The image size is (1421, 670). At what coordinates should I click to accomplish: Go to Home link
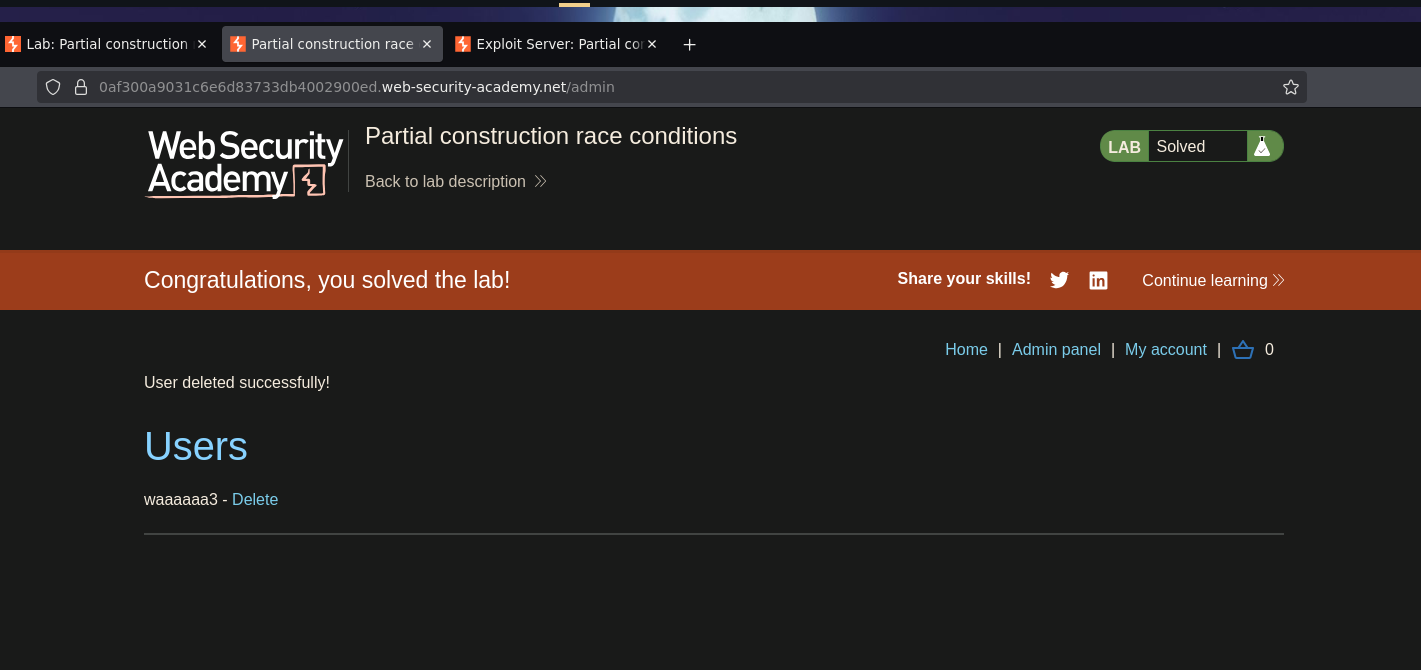click(966, 350)
